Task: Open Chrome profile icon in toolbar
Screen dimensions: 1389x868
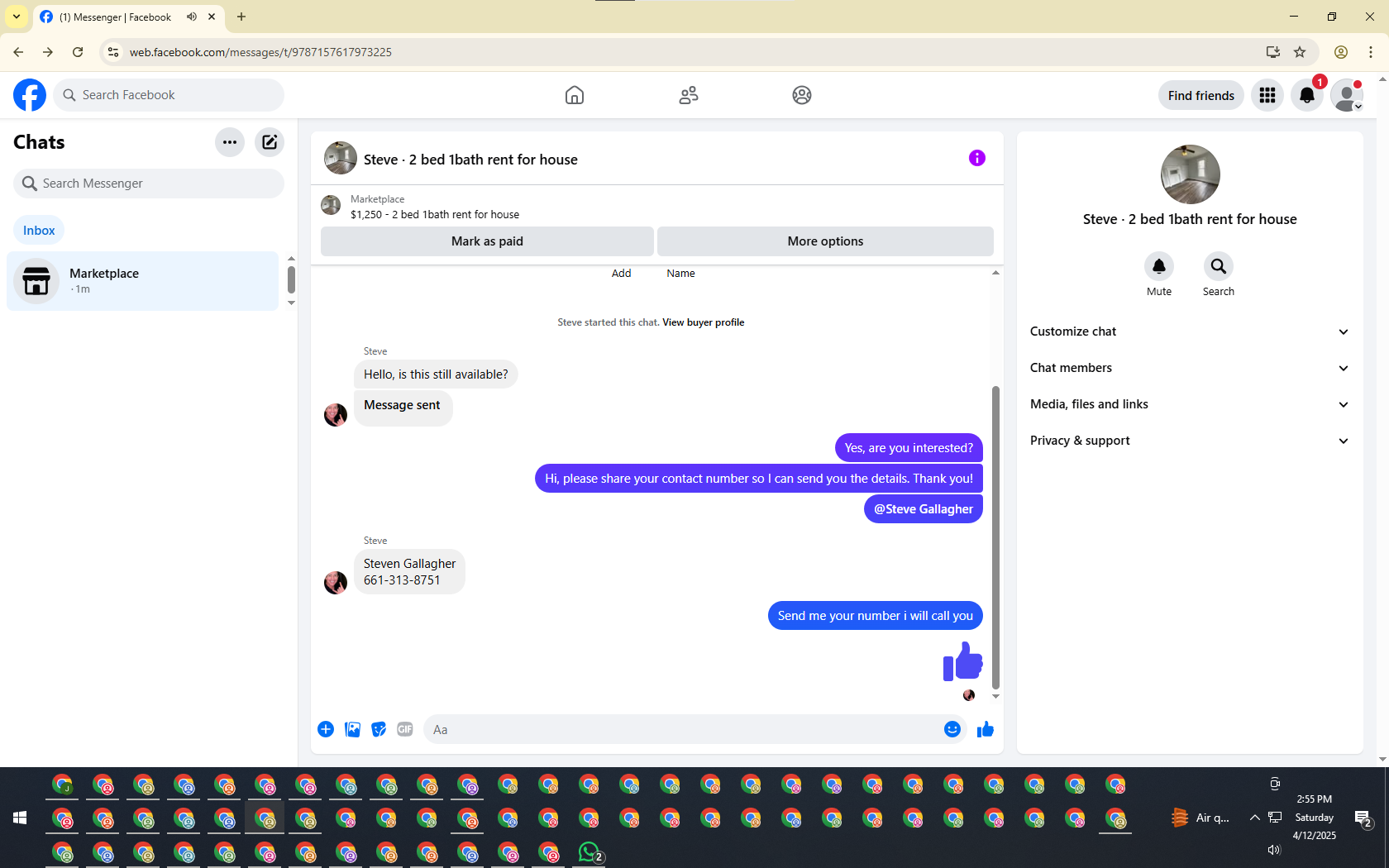Action: point(1341,52)
